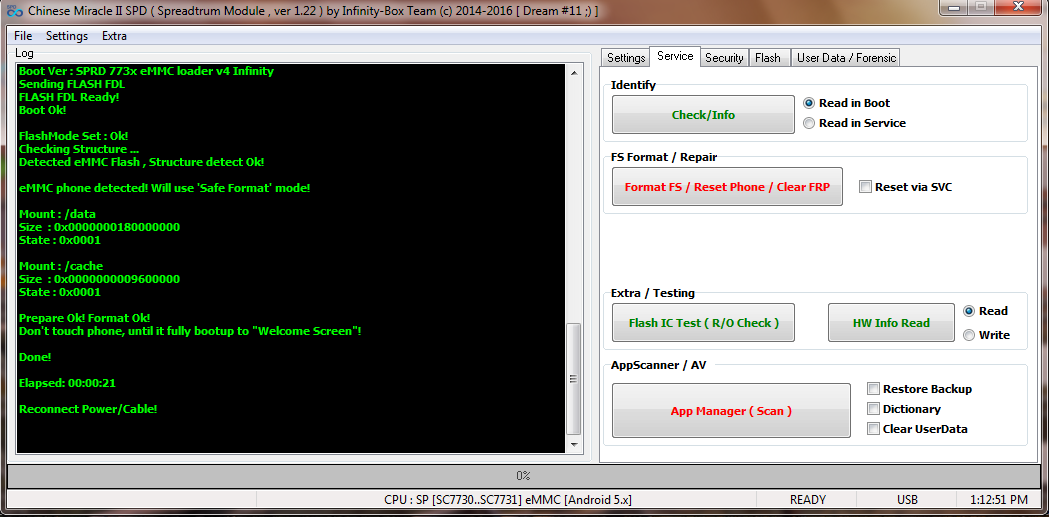Switch to the User Data / Forensic tab
1049x517 pixels.
pyautogui.click(x=846, y=58)
